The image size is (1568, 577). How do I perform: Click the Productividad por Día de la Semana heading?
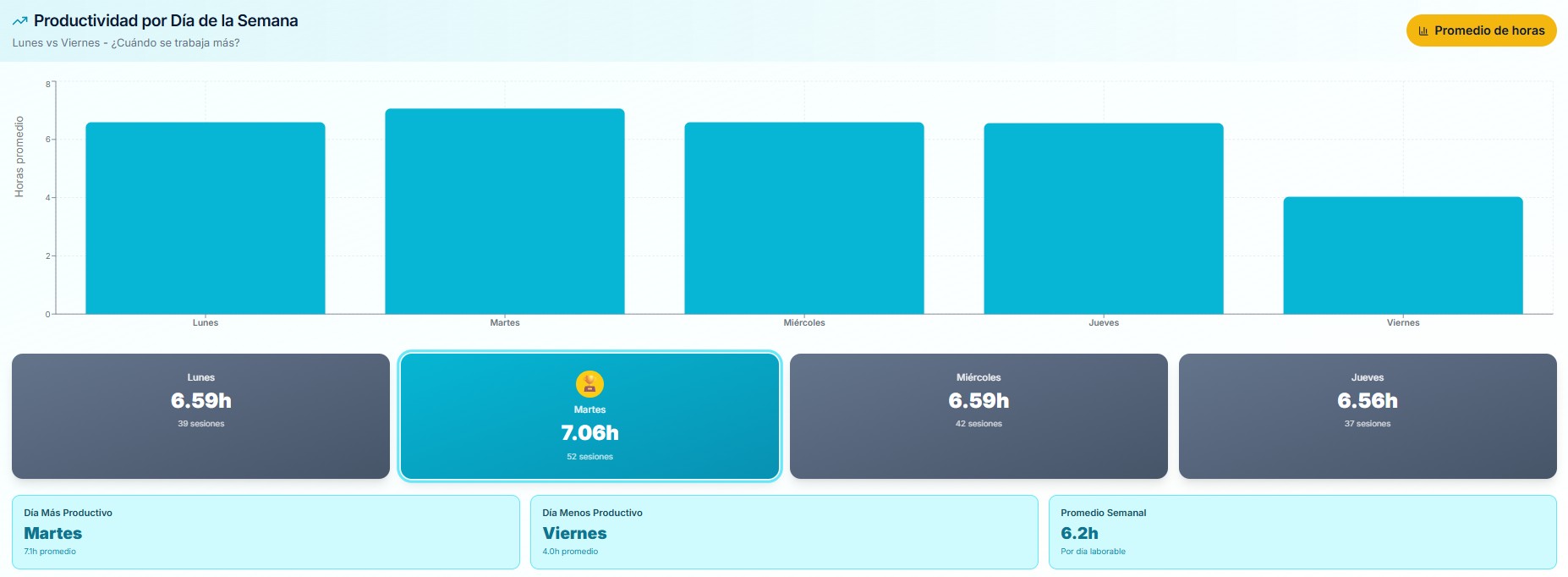166,21
